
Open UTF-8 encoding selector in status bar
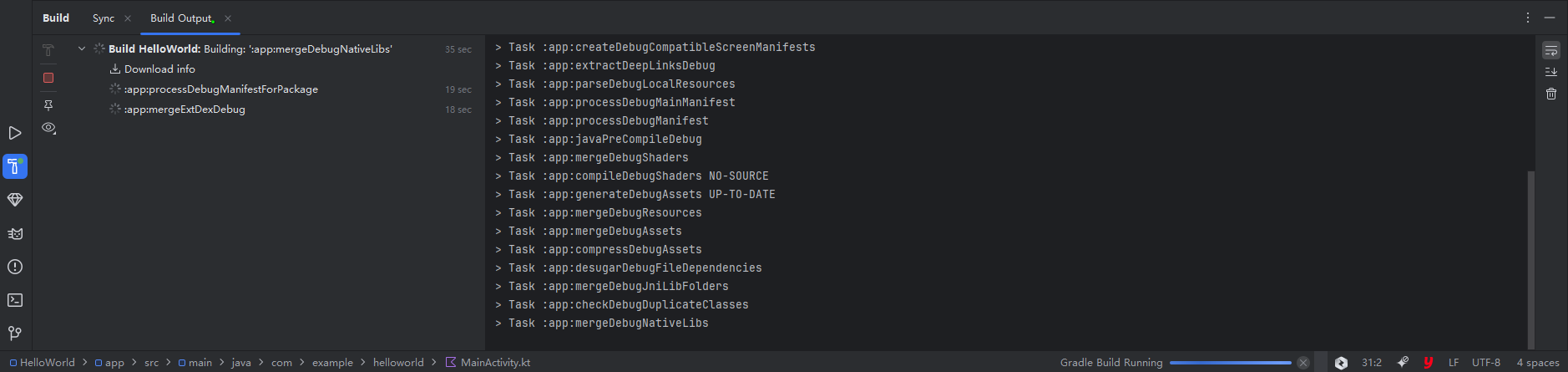[x=1485, y=363]
